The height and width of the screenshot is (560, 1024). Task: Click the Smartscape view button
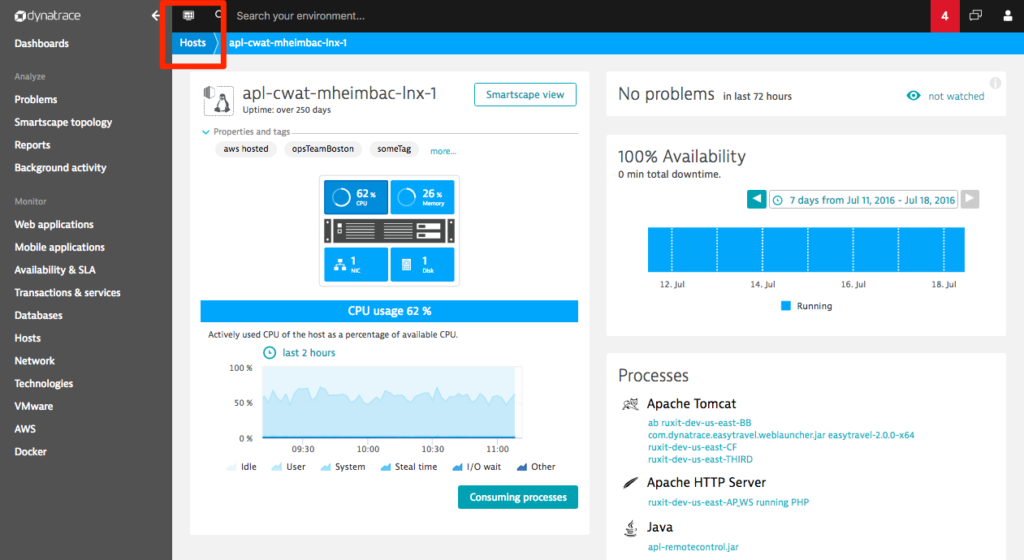[525, 95]
